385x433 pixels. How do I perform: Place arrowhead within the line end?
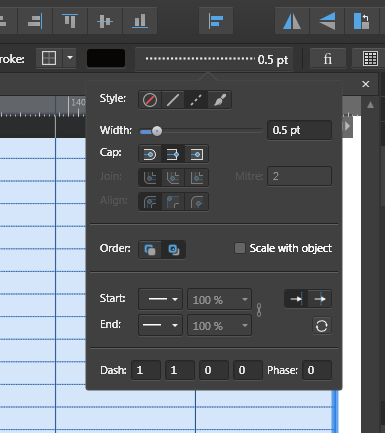click(296, 299)
